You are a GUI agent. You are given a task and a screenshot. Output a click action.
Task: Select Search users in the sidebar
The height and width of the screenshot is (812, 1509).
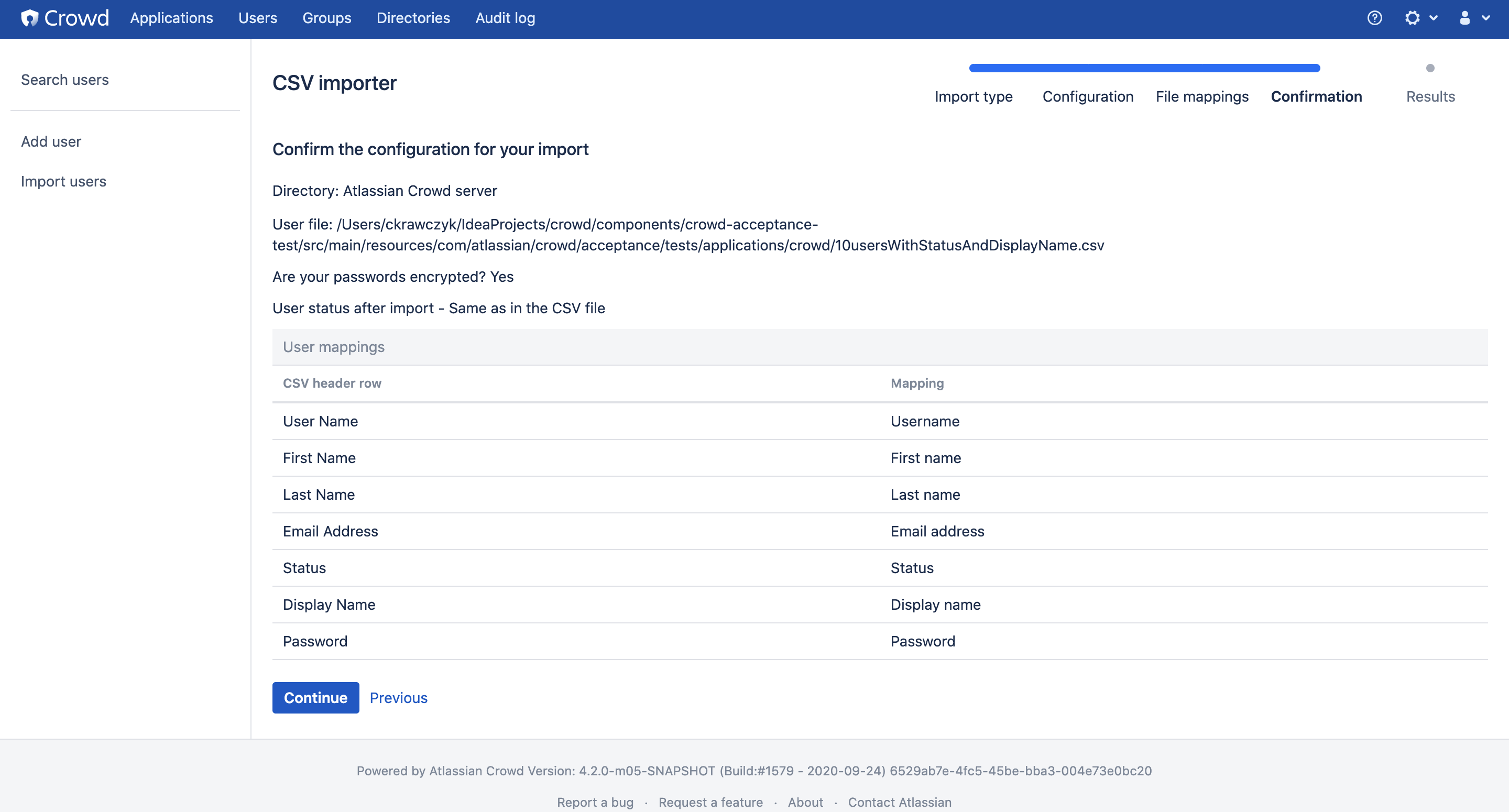pos(64,80)
